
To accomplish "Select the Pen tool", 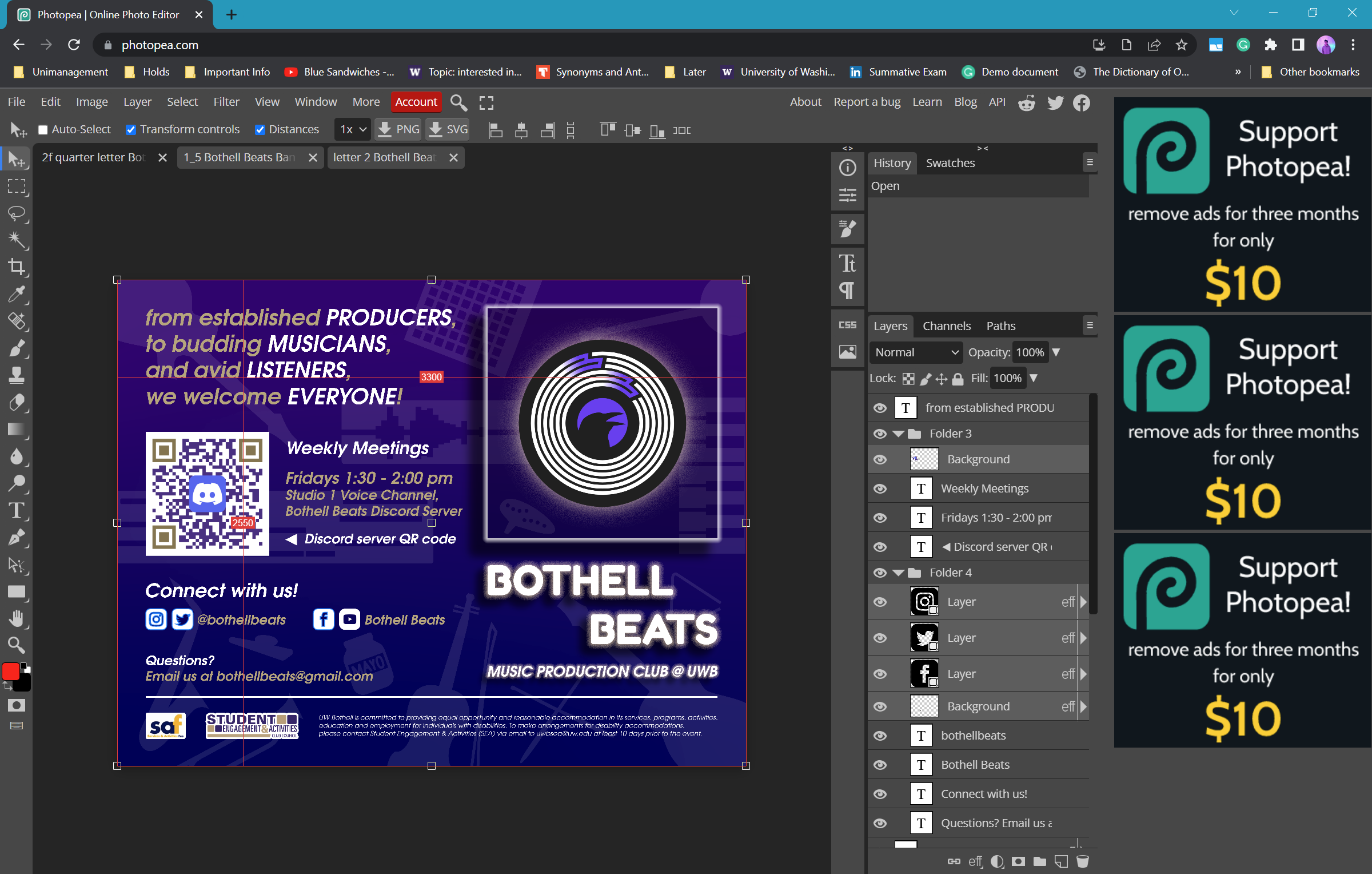I will click(x=17, y=537).
